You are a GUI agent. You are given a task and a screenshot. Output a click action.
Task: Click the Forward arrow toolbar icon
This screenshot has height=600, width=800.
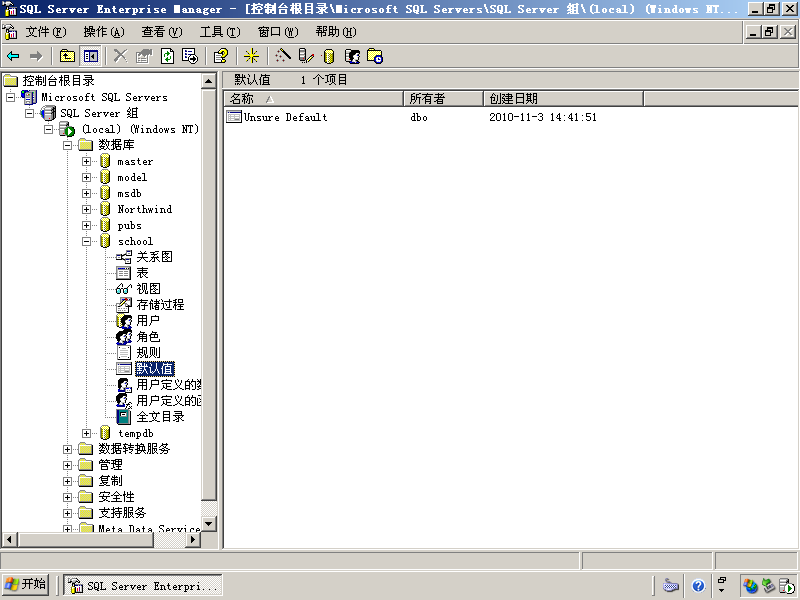click(36, 56)
